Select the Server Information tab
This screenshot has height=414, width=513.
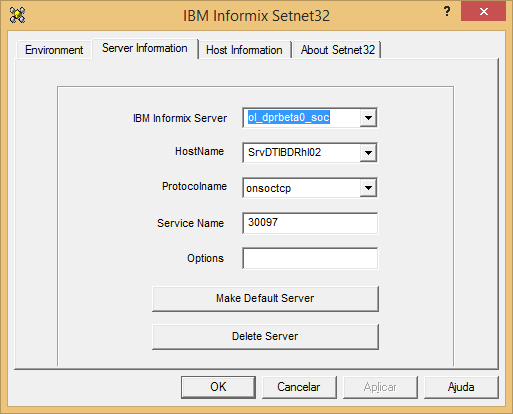[145, 49]
